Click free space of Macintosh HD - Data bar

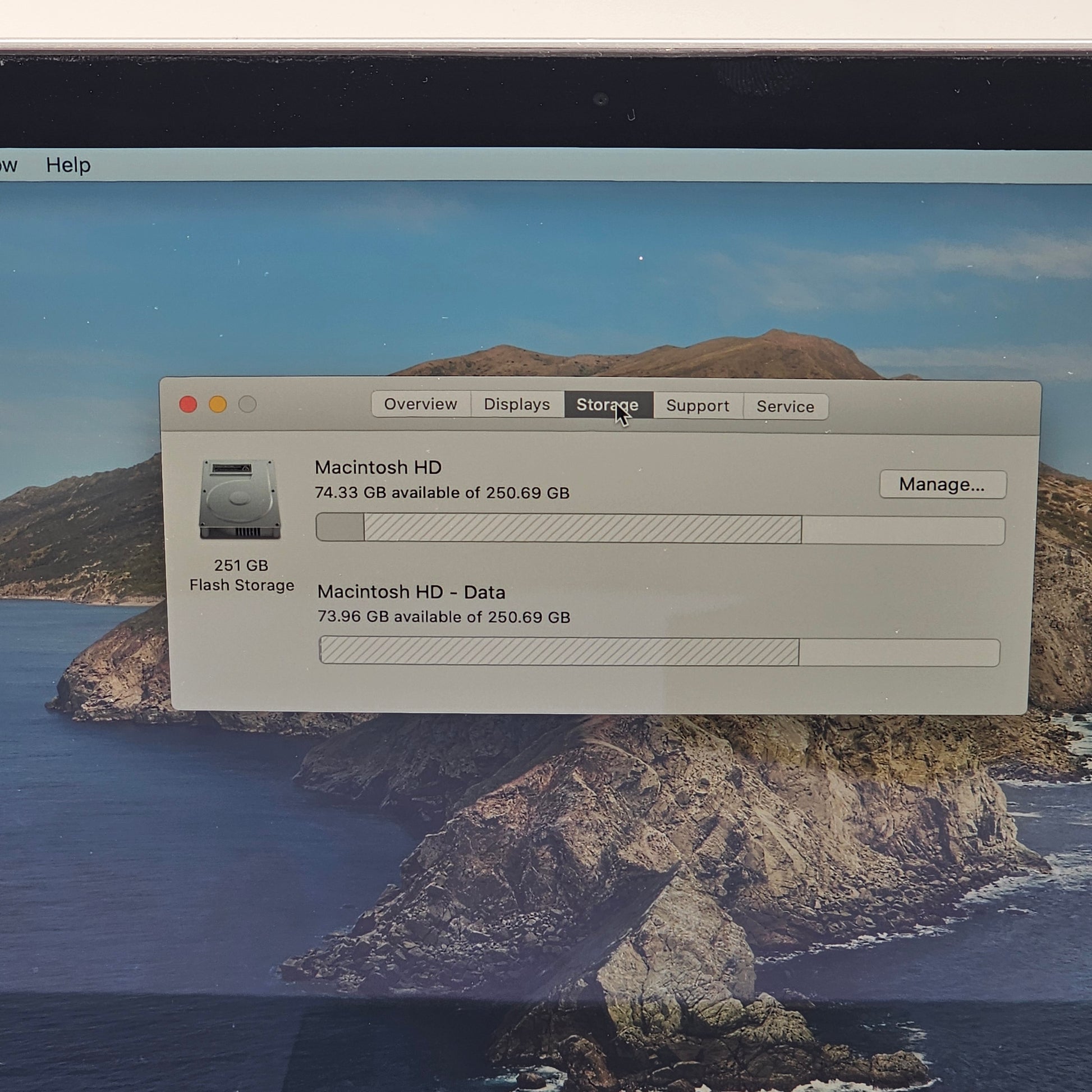(x=899, y=653)
